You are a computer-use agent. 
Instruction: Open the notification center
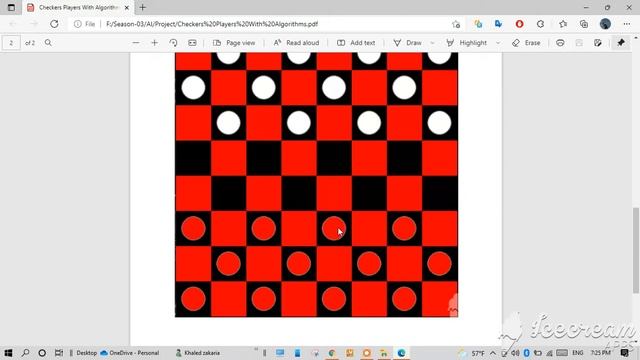(625, 353)
